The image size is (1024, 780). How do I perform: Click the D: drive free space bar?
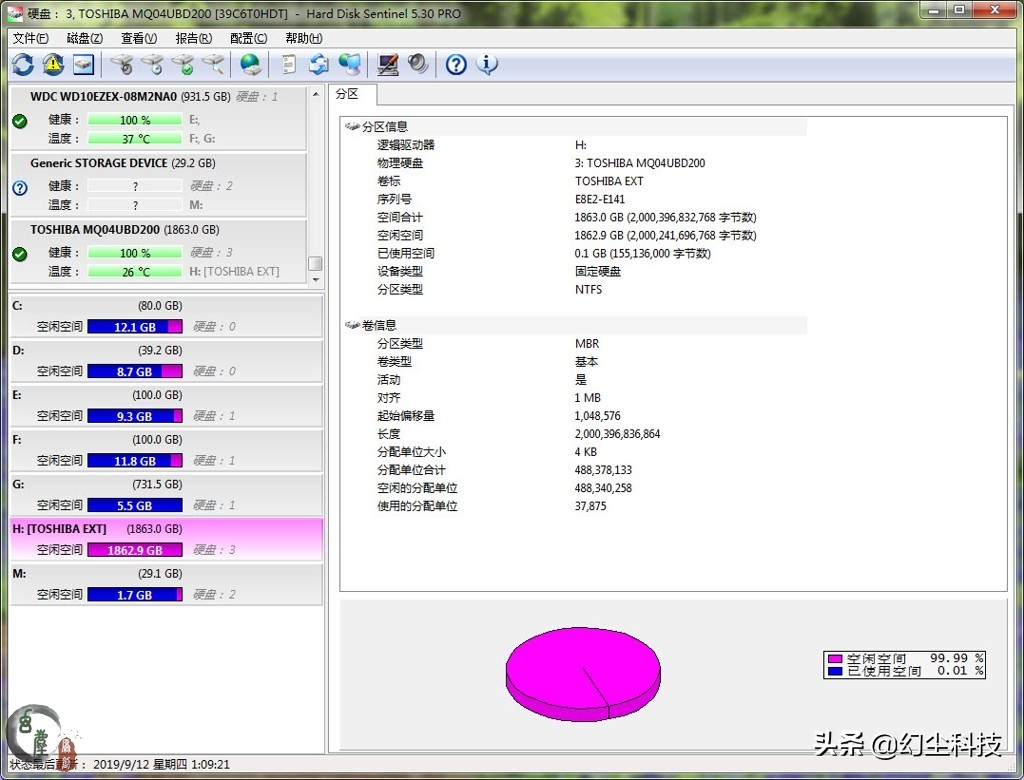(135, 371)
